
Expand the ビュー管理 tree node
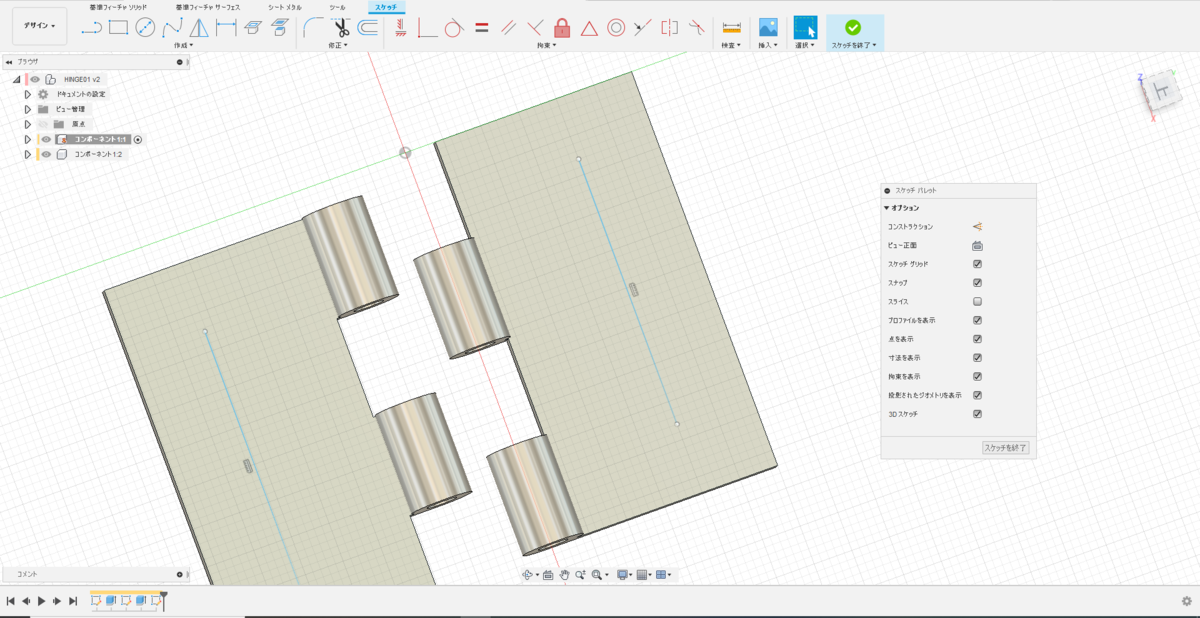coord(28,109)
